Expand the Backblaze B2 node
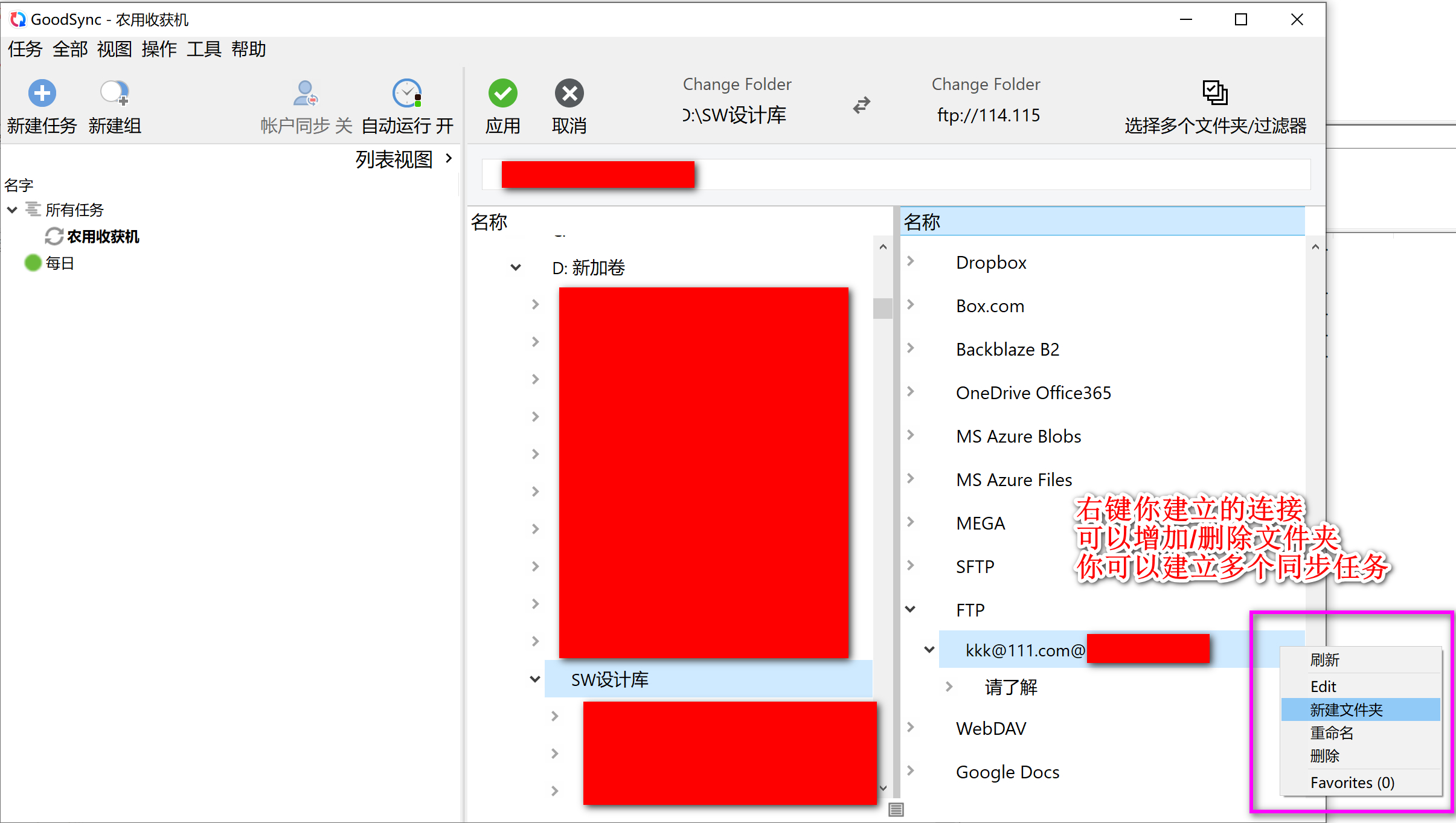 [x=911, y=348]
